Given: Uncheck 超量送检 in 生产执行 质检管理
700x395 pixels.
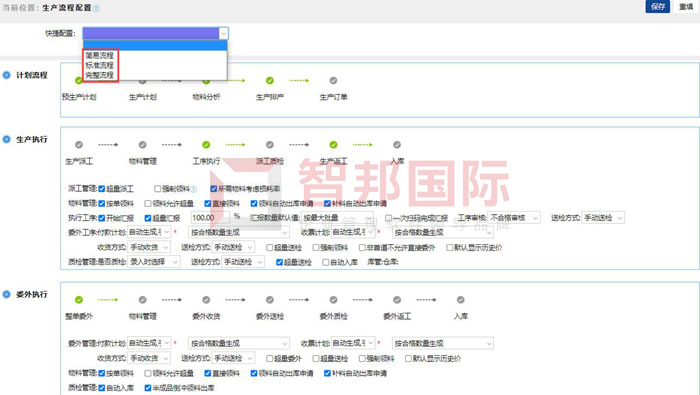Looking at the screenshot, I should tap(279, 262).
